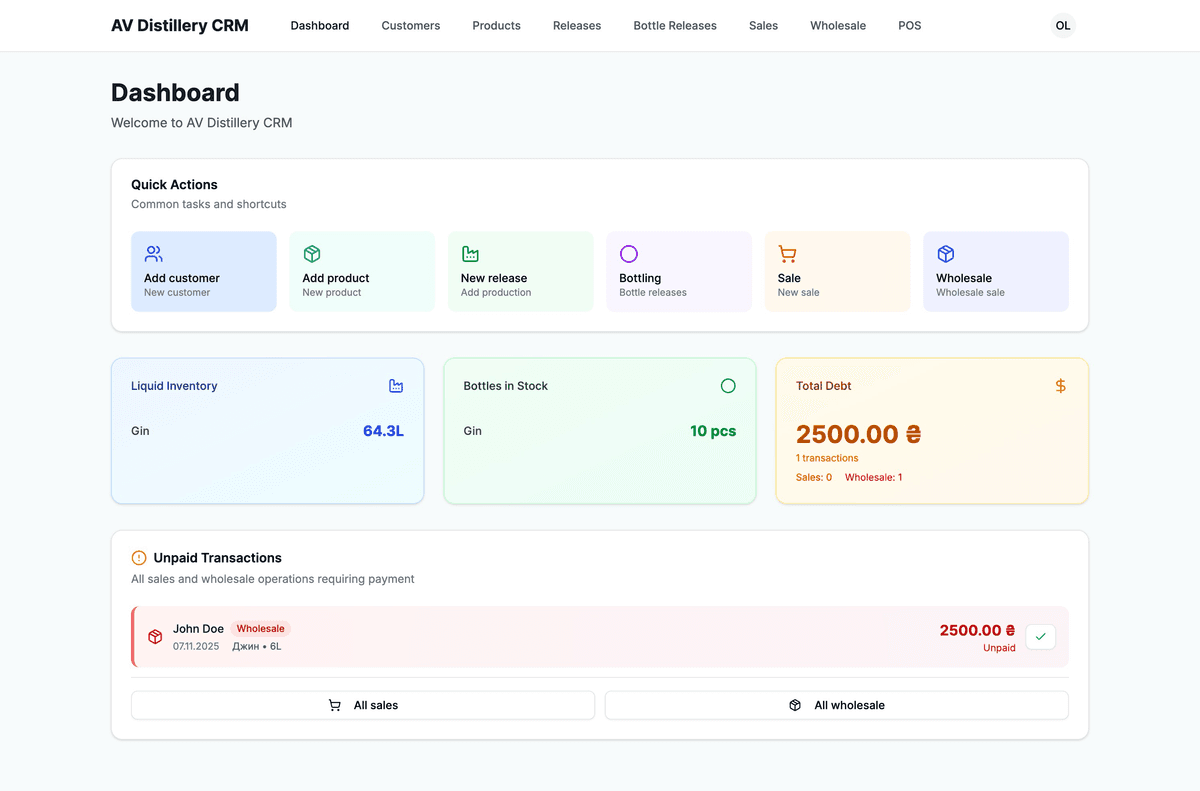The width and height of the screenshot is (1200, 791).
Task: Open the Bottle Releases section
Action: tap(675, 25)
